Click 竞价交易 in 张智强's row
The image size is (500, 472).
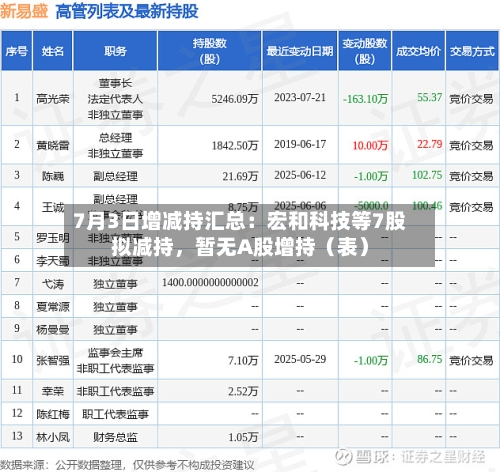[471, 360]
